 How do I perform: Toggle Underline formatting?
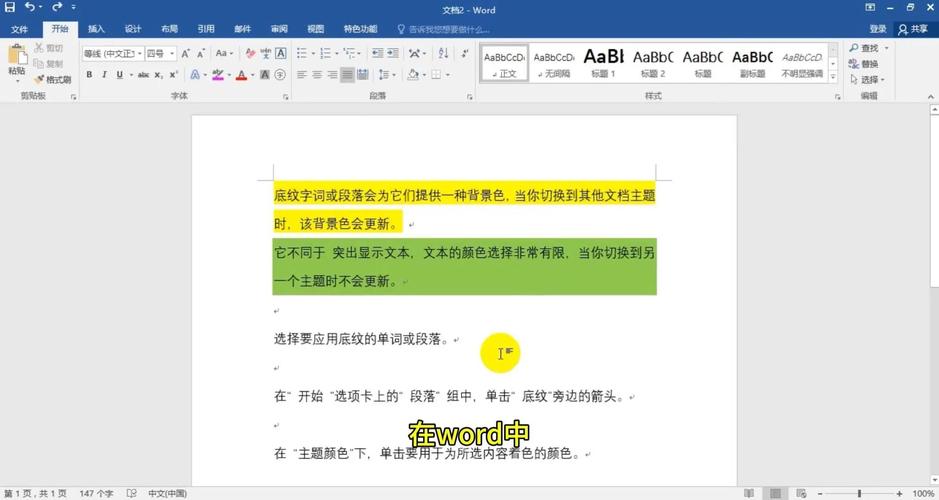(120, 75)
